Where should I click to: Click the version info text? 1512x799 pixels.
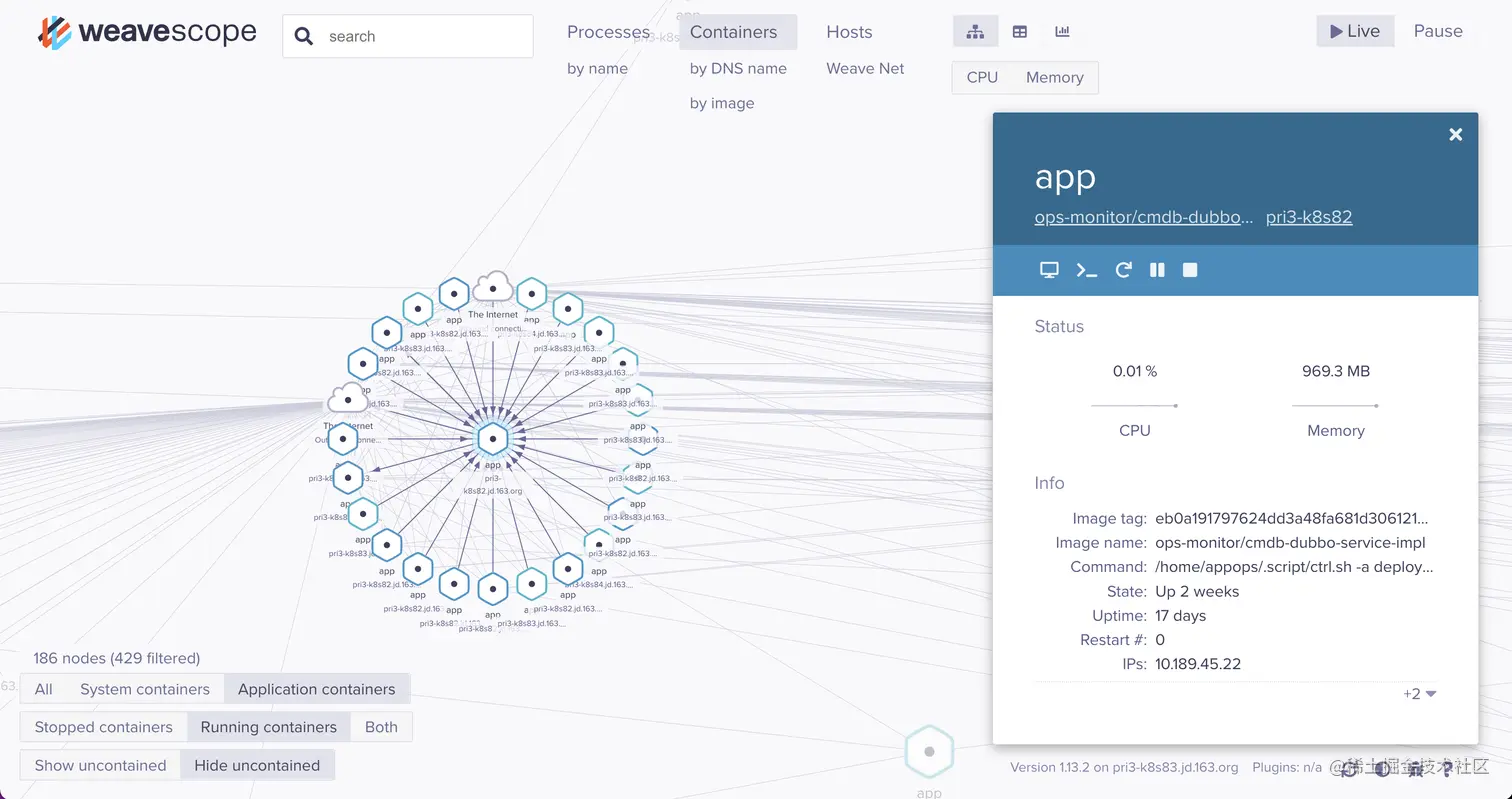tap(1124, 767)
